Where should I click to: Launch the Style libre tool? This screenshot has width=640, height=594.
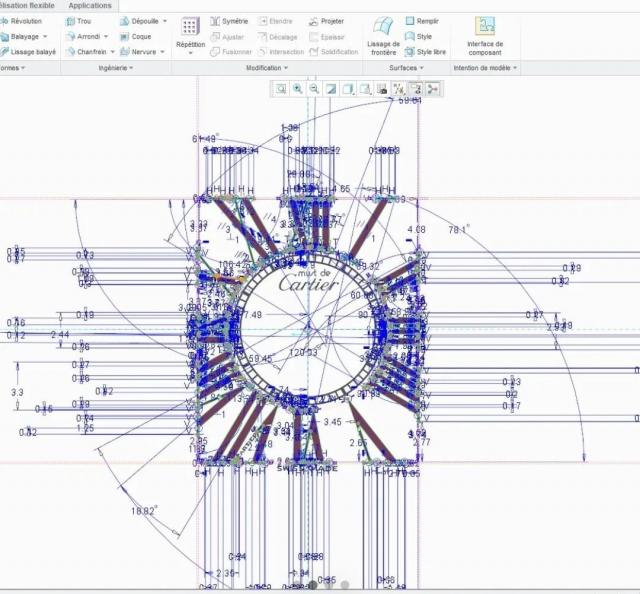click(425, 52)
